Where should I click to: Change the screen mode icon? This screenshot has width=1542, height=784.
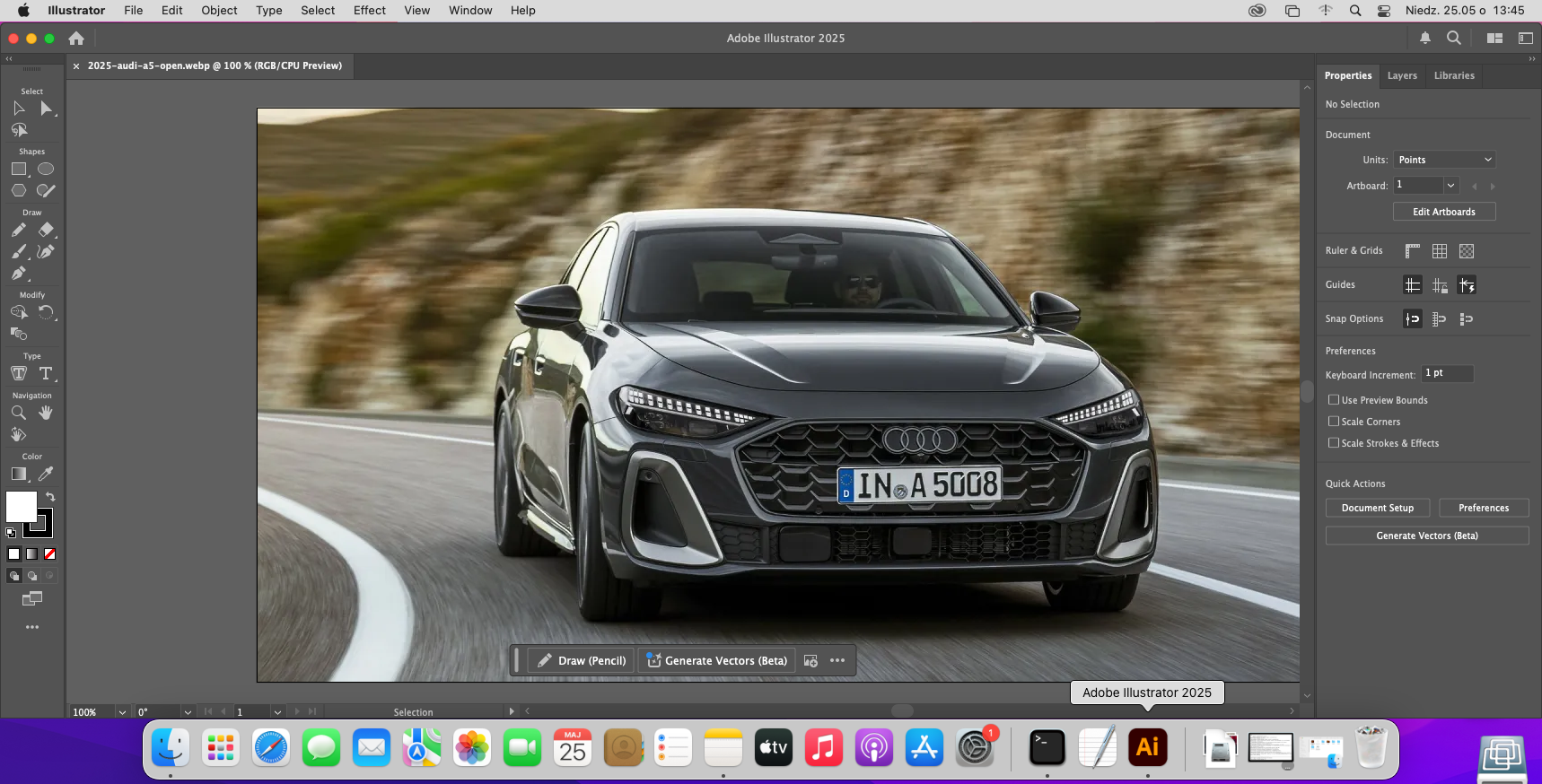32,598
